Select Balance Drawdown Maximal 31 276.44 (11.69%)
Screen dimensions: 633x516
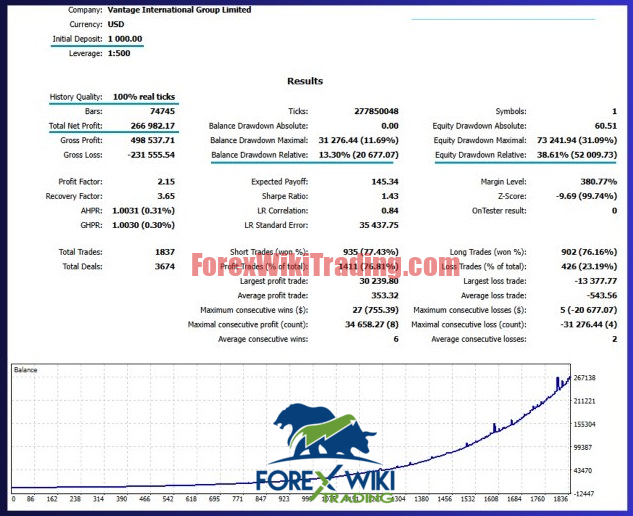tap(358, 141)
